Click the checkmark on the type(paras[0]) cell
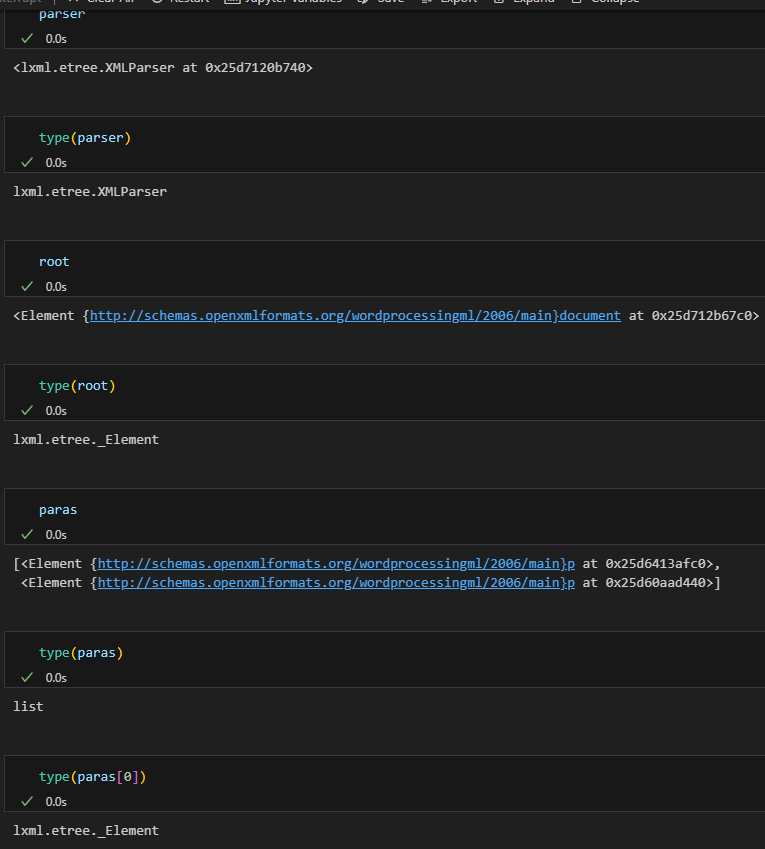This screenshot has width=765, height=849. (x=26, y=801)
